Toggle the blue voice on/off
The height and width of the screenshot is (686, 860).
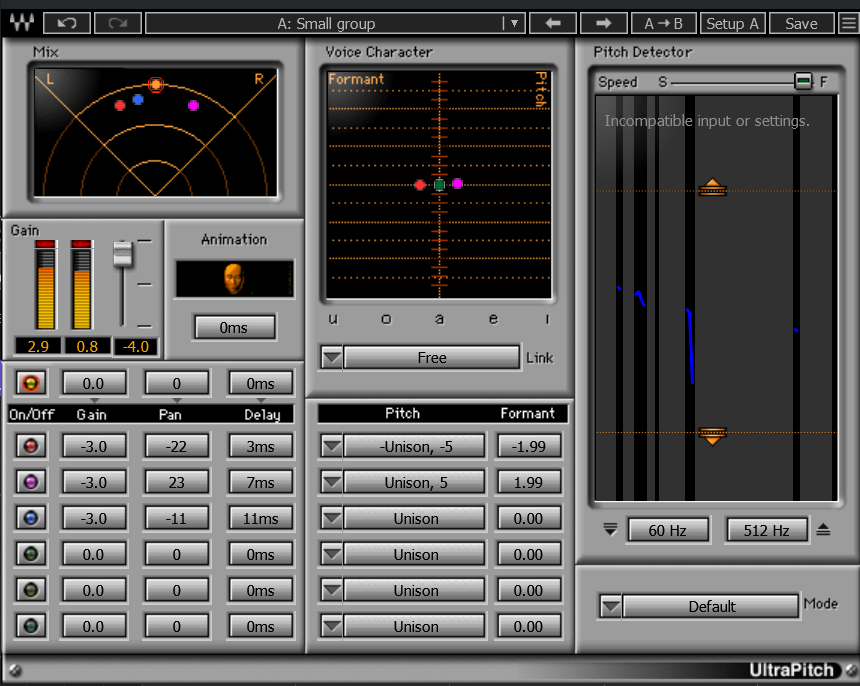pyautogui.click(x=31, y=518)
